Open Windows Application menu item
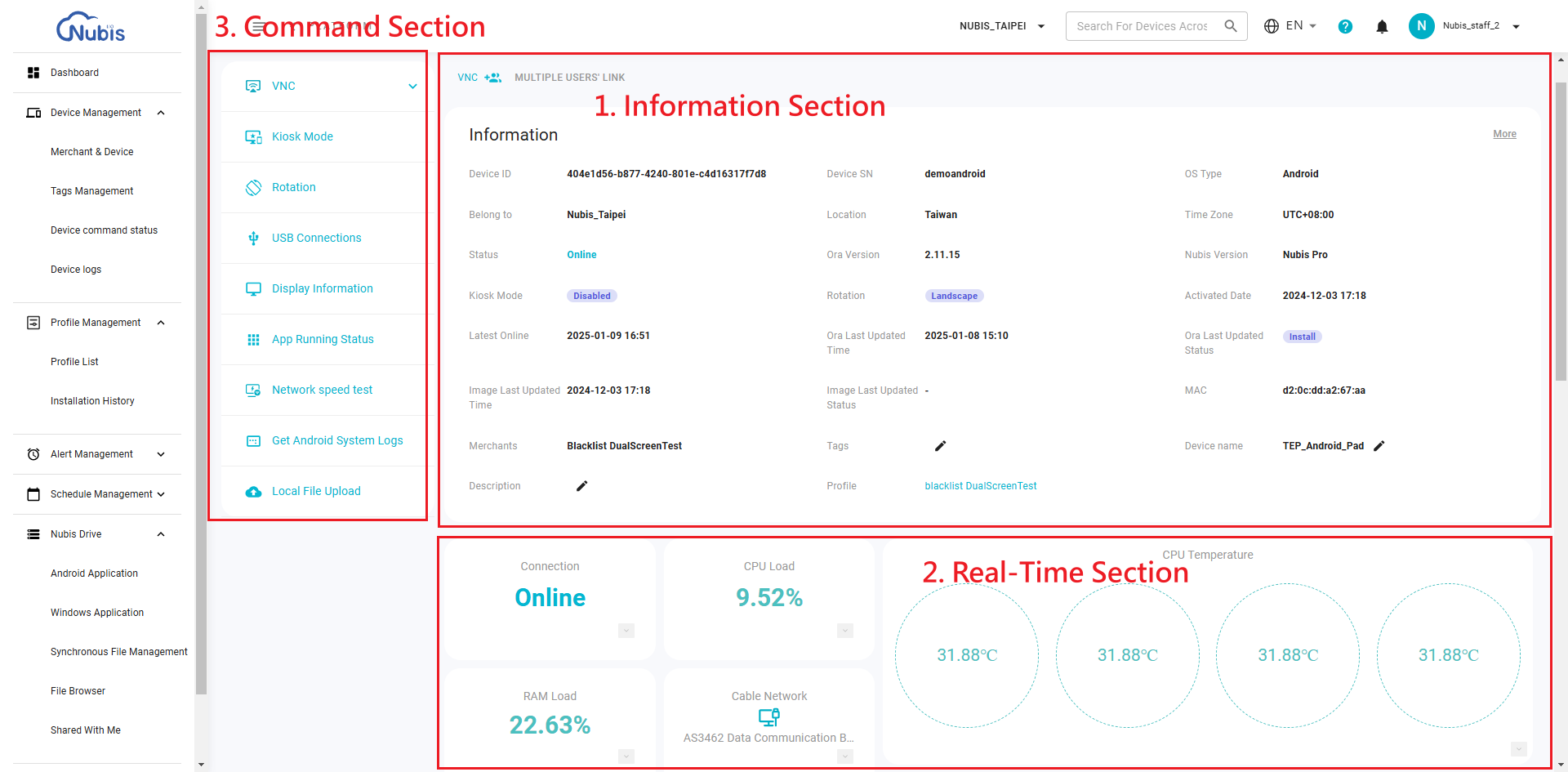 [97, 613]
